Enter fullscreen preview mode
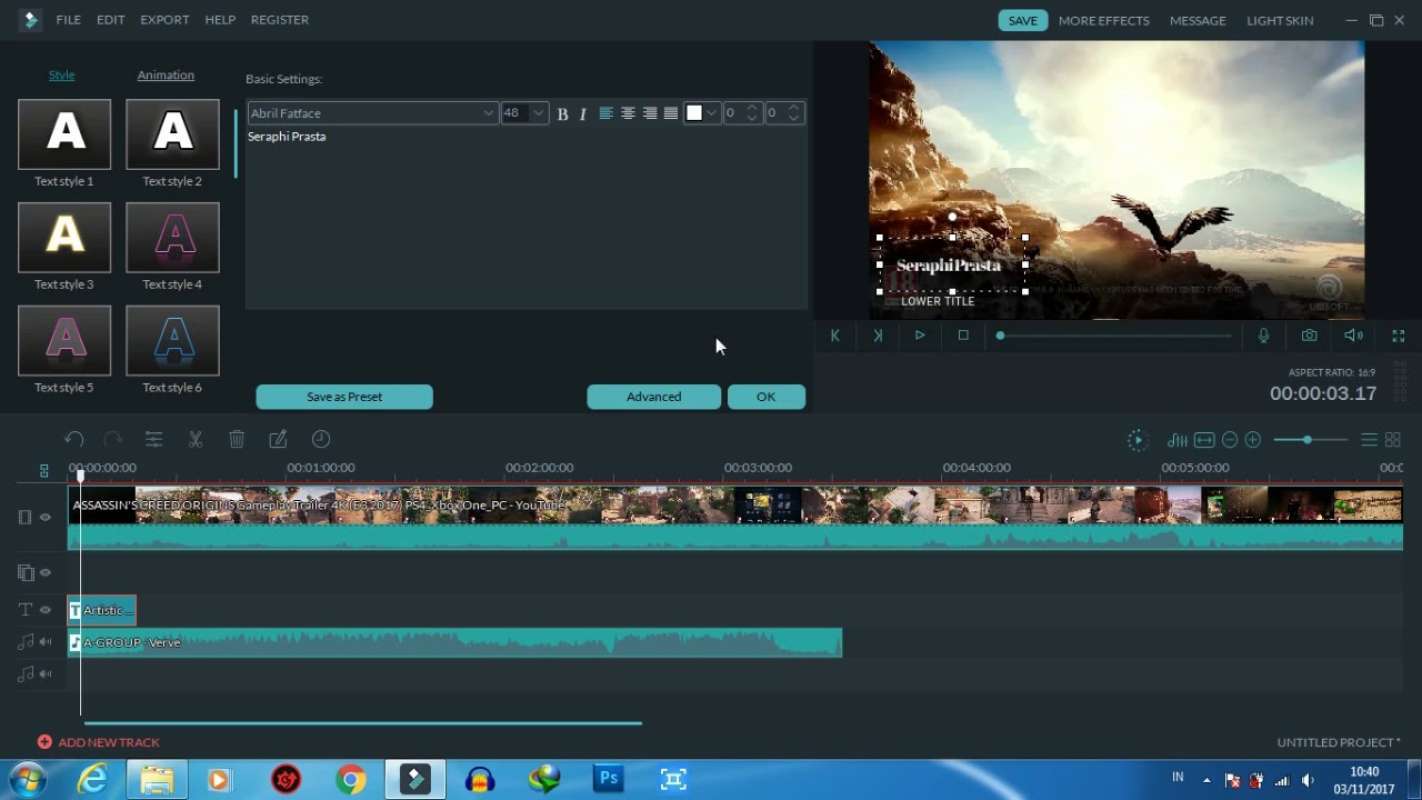 [x=1398, y=336]
